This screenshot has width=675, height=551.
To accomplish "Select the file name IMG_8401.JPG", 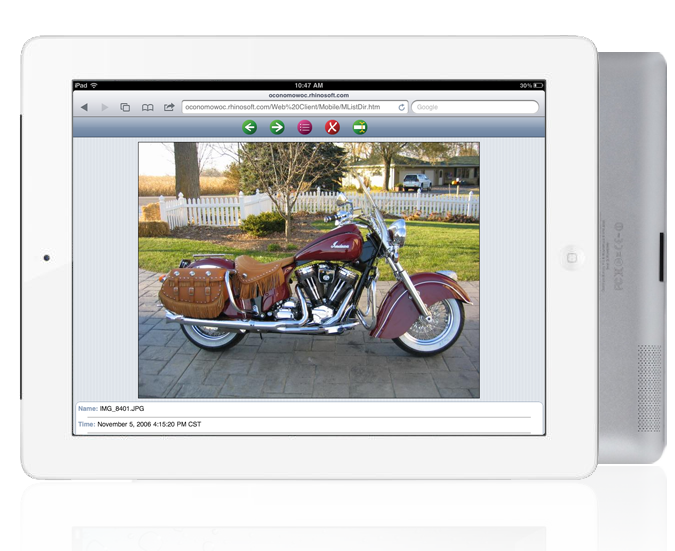I will tap(122, 409).
